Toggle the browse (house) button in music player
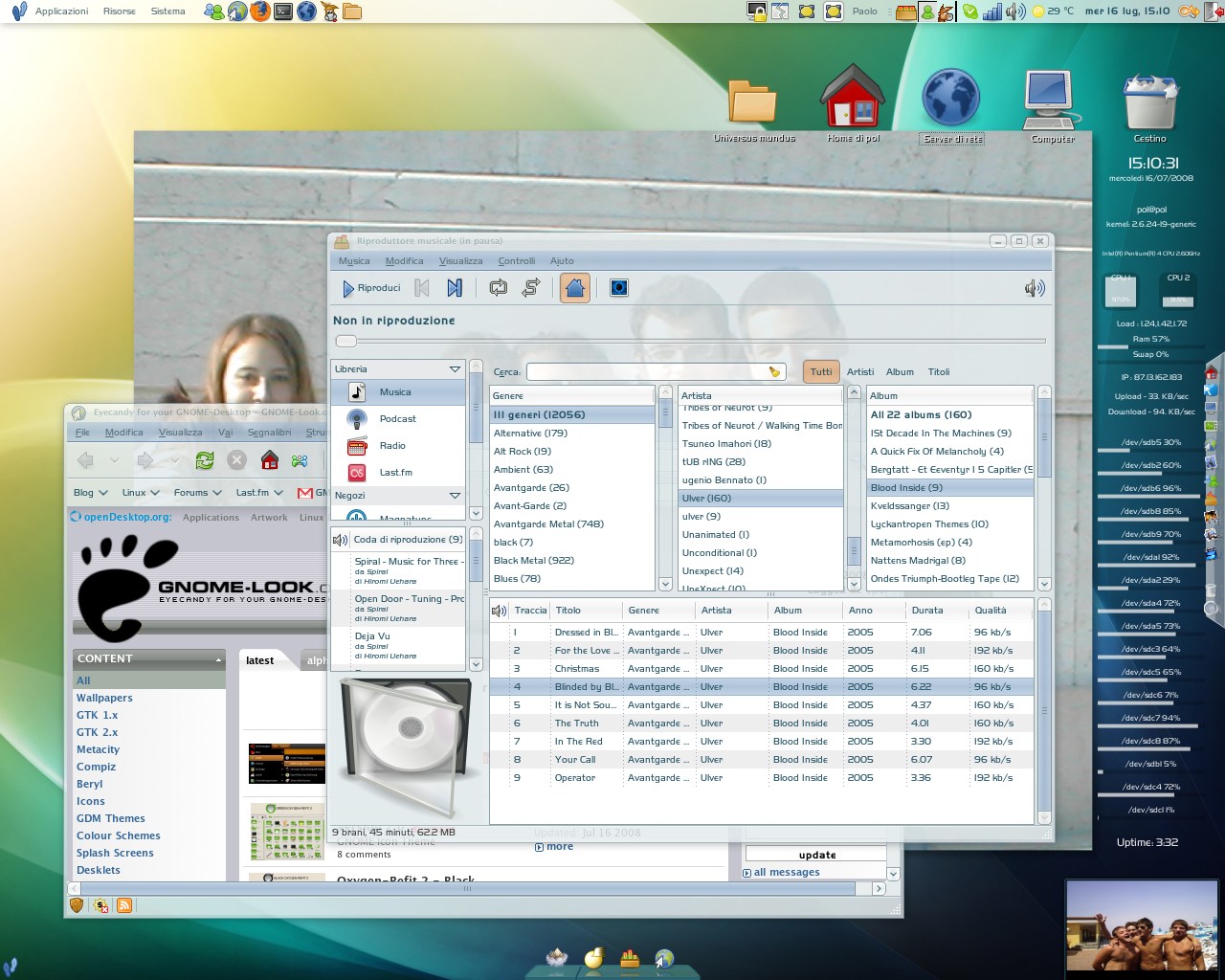 pyautogui.click(x=574, y=288)
